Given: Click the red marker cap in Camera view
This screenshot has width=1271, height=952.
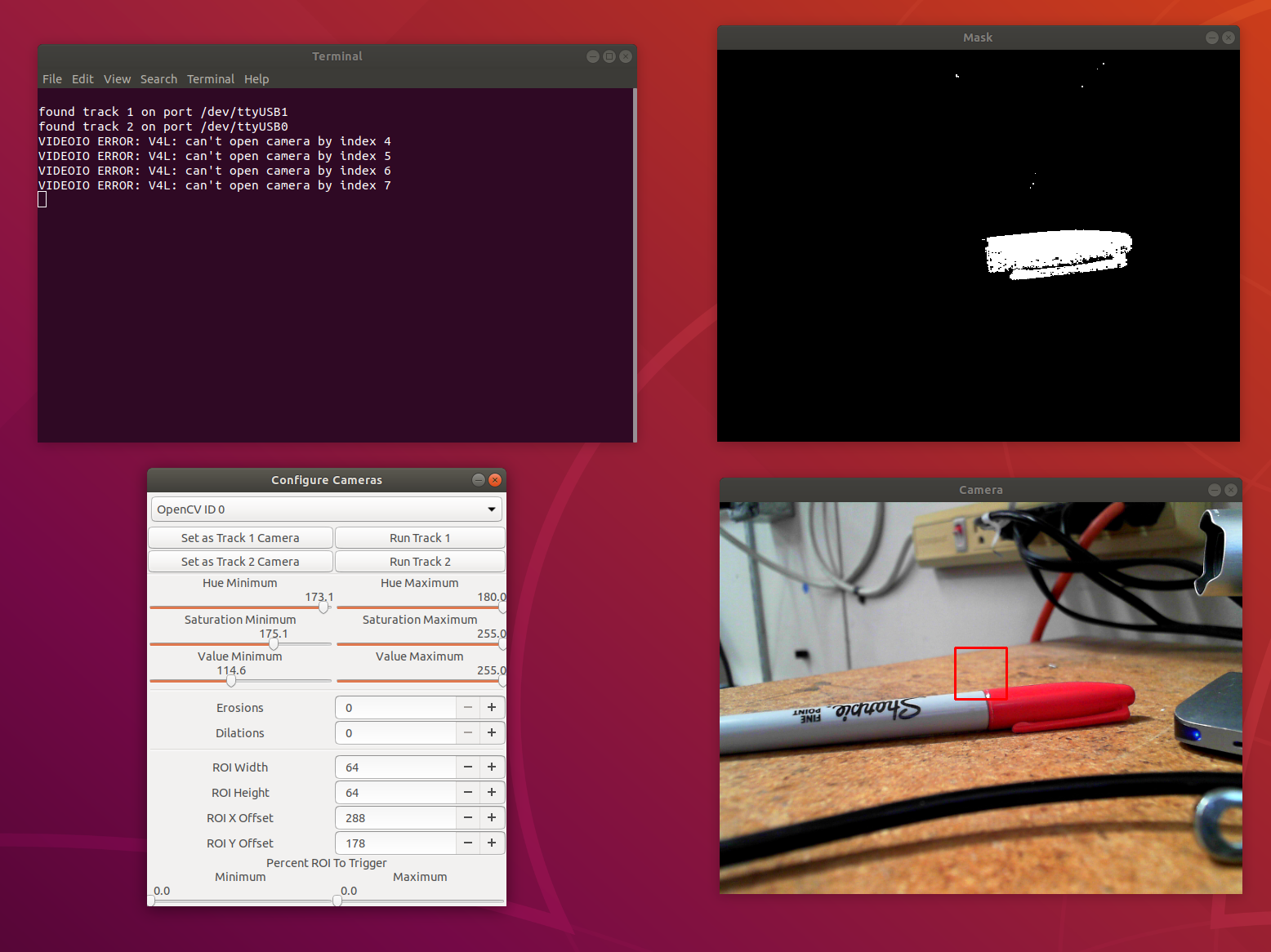Looking at the screenshot, I should [1062, 706].
